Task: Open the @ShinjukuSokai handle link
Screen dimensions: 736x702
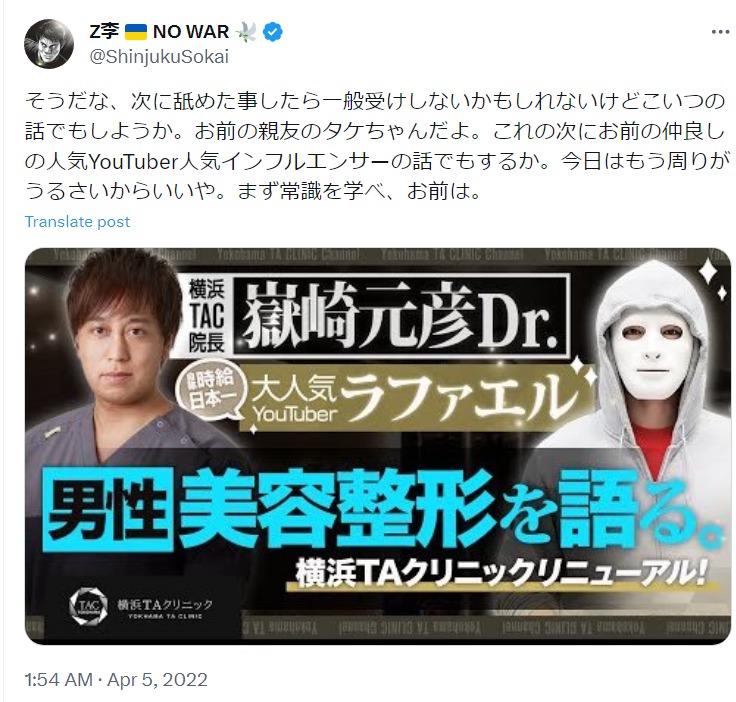Action: coord(159,57)
